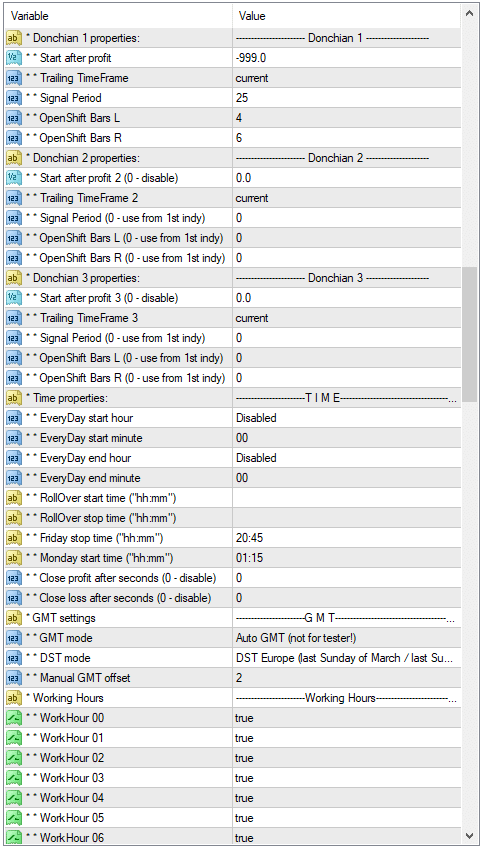The height and width of the screenshot is (852, 483).
Task: Click the string icon beside Donchian 2 properties
Action: (14, 158)
